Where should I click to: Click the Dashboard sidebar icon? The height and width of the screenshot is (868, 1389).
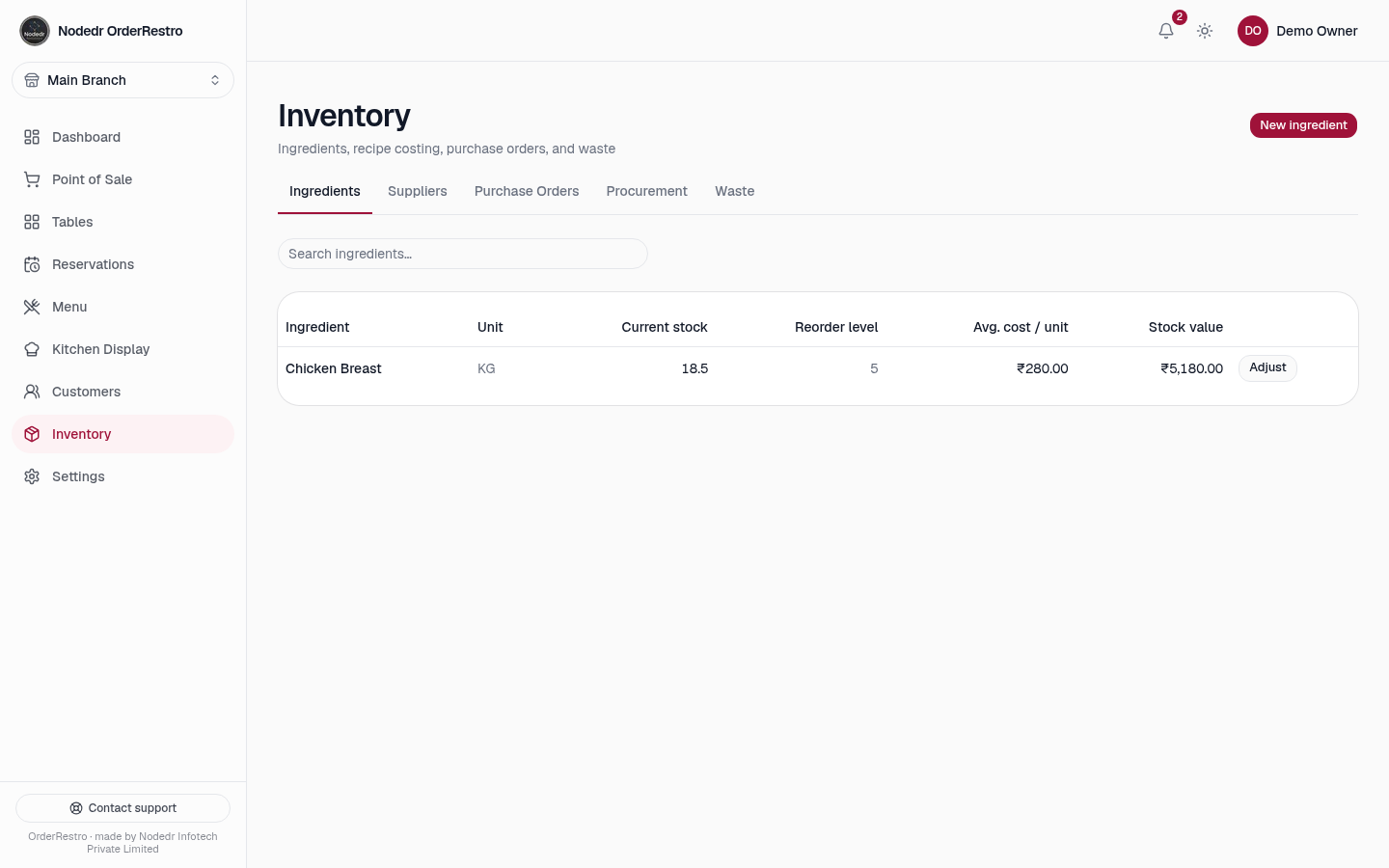(x=32, y=137)
